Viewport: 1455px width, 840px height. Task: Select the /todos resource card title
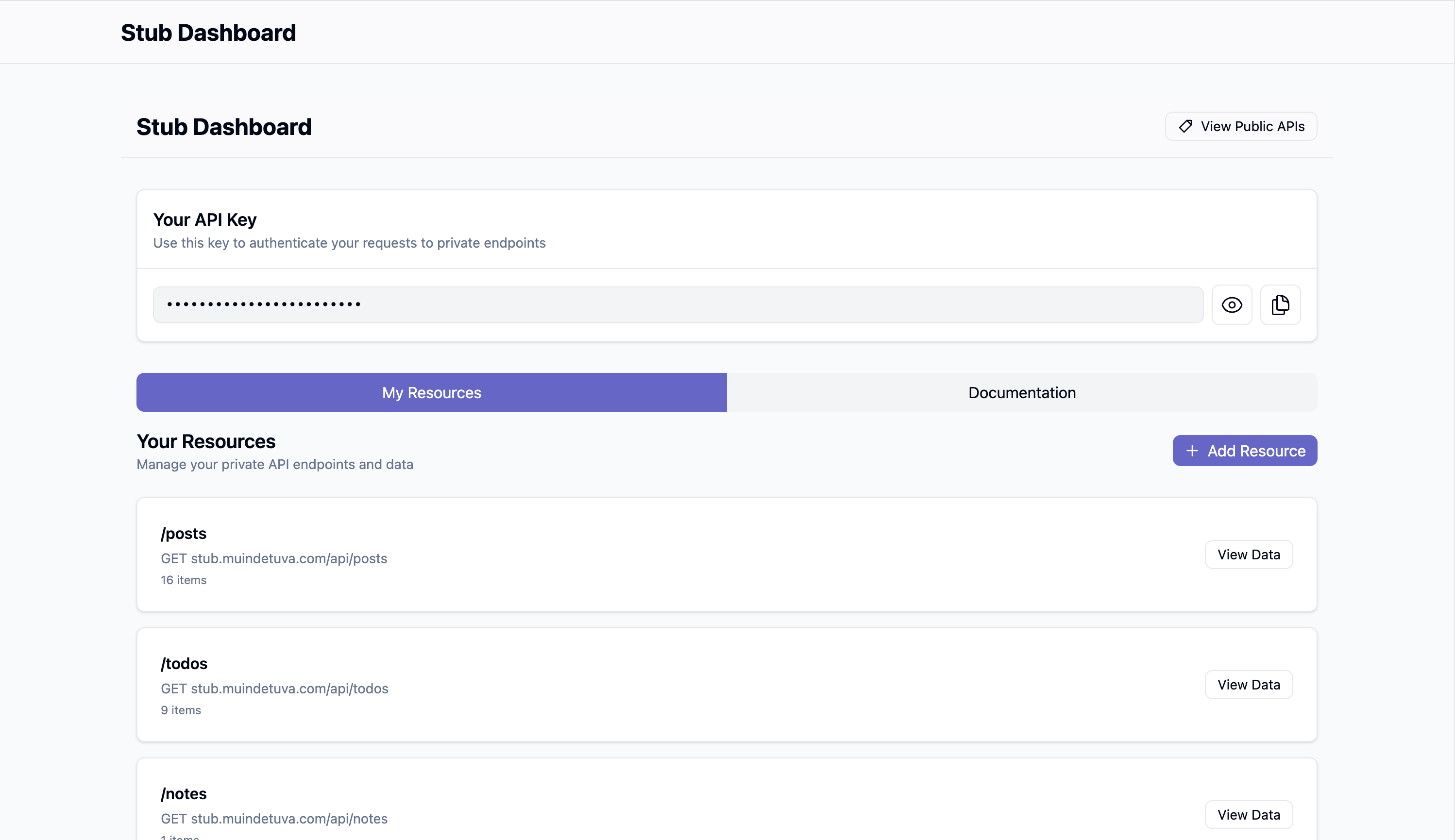point(184,663)
